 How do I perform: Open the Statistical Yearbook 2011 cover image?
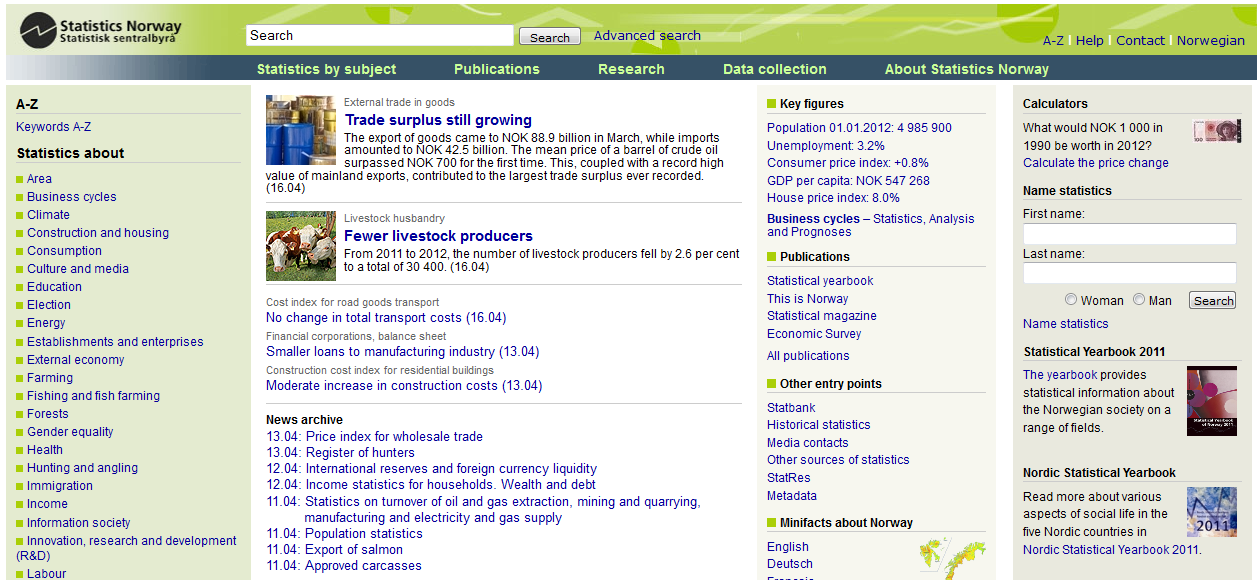(x=1212, y=401)
